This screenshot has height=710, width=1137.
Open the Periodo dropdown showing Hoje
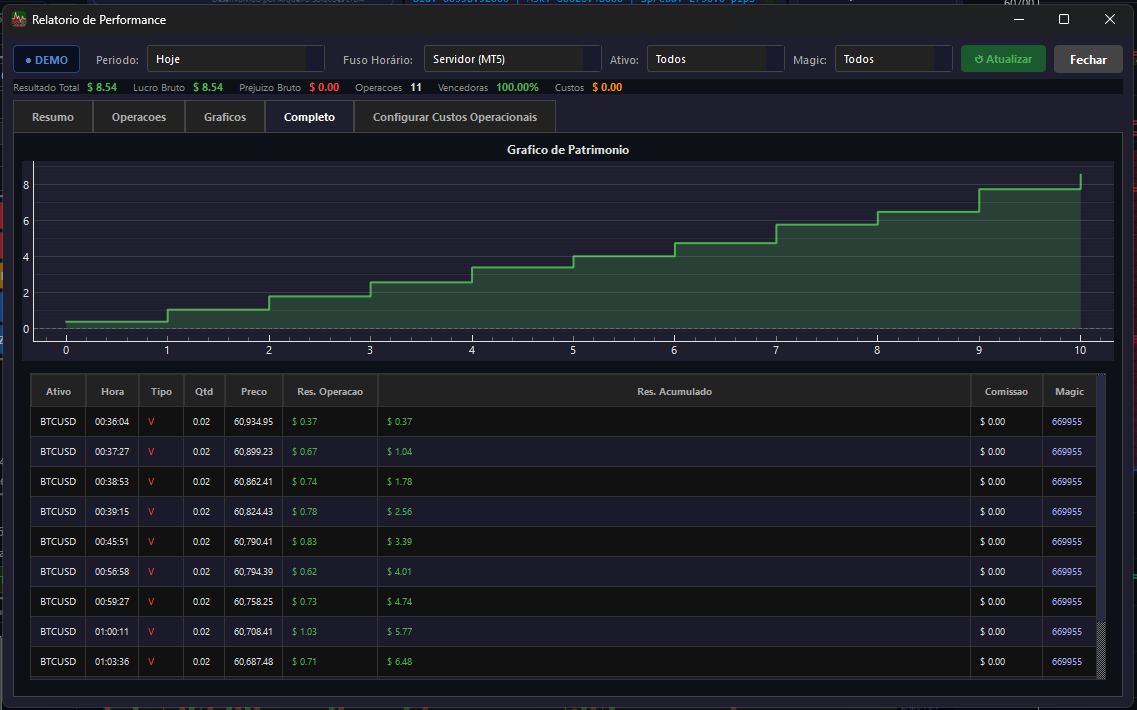236,59
